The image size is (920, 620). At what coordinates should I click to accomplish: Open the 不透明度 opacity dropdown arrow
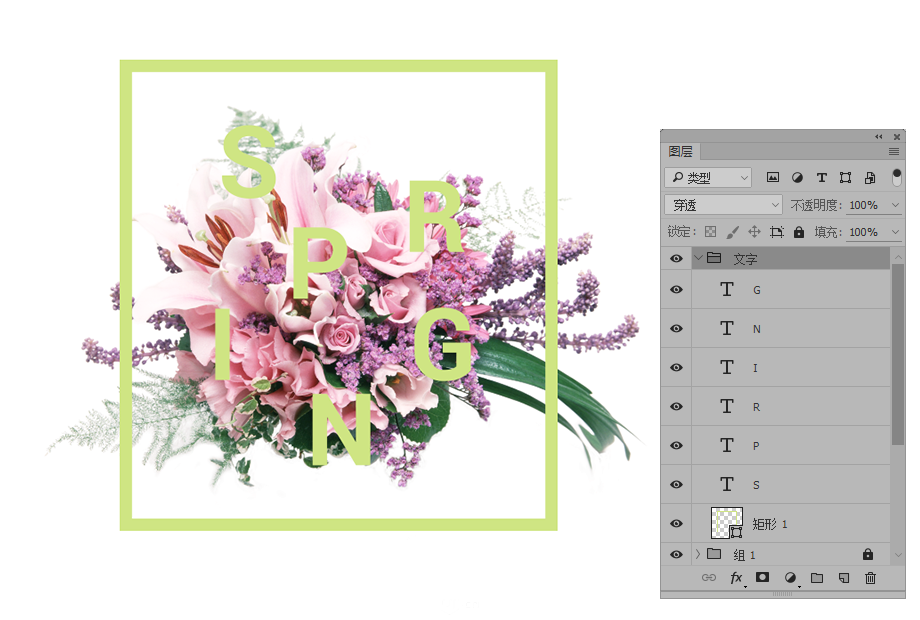[x=894, y=205]
